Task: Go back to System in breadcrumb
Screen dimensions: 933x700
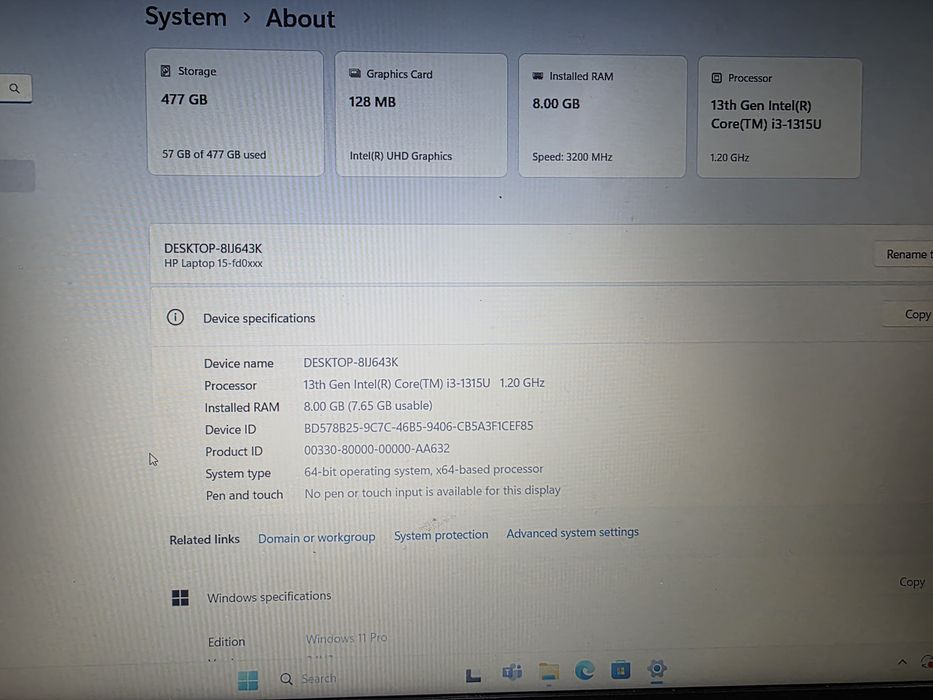Action: (186, 17)
